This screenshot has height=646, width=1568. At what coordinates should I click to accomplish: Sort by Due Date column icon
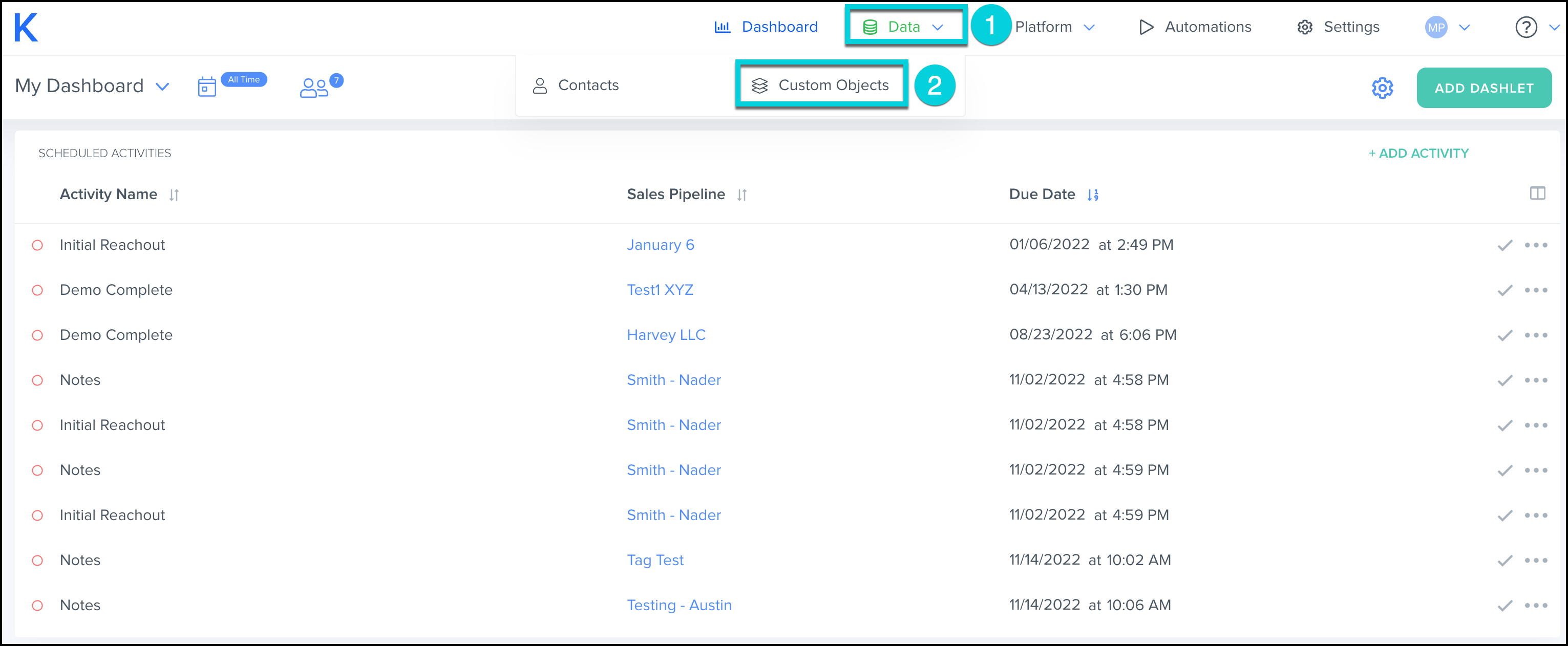[1093, 195]
